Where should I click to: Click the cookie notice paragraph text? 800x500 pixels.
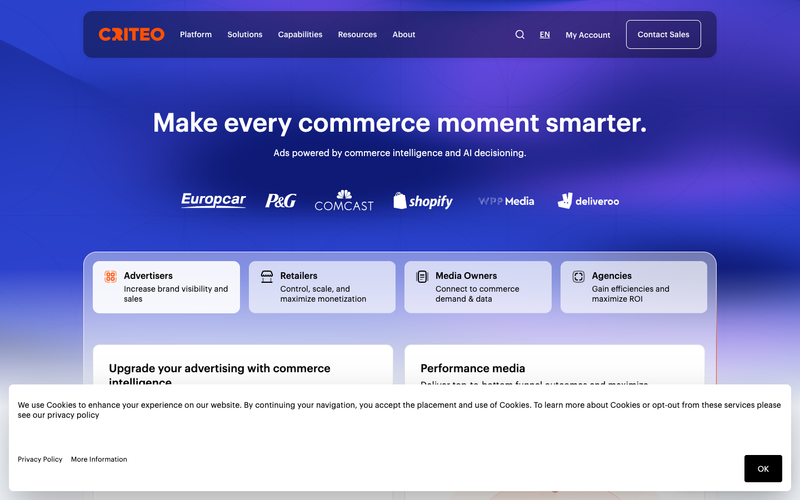click(399, 410)
